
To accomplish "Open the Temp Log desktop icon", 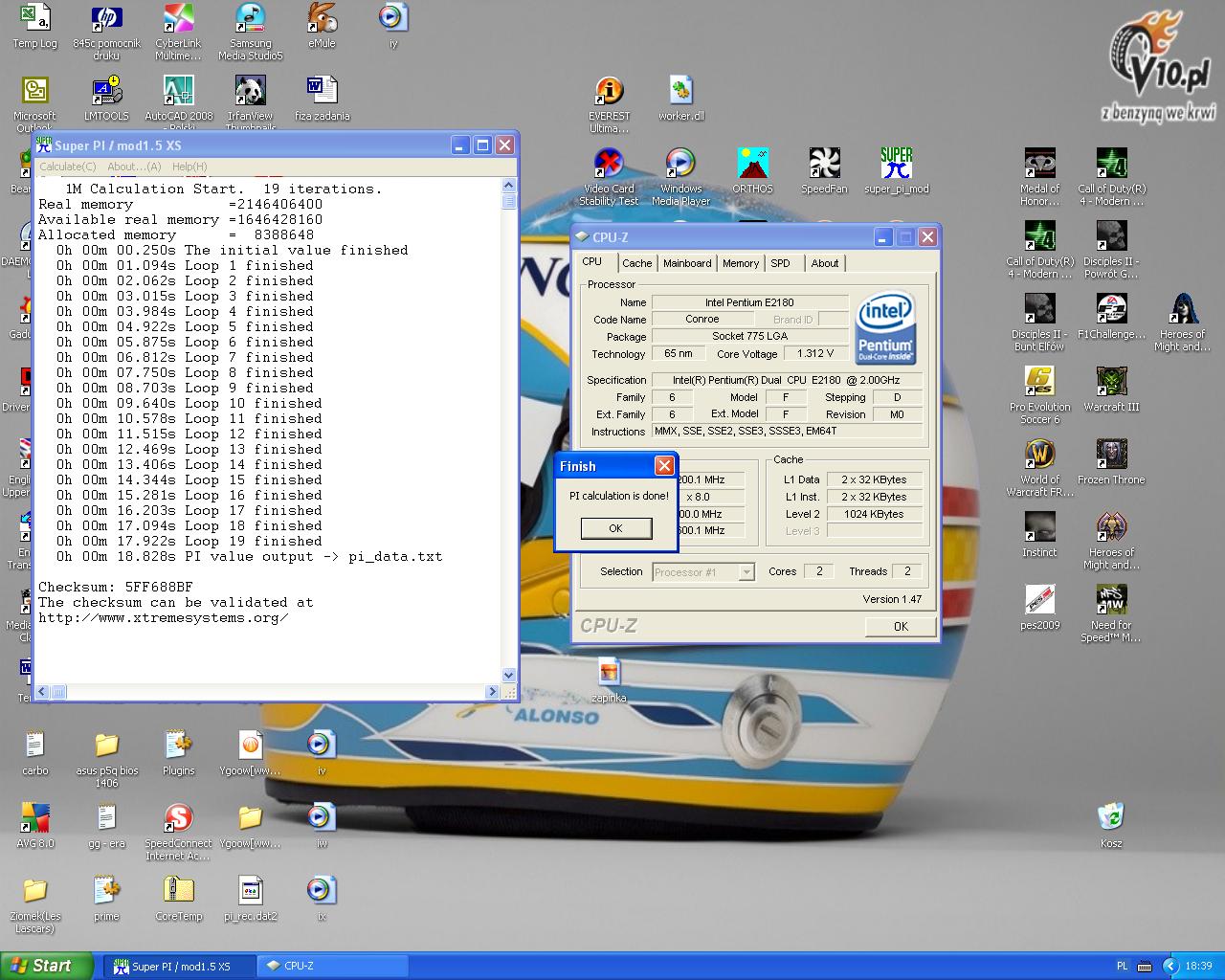I will point(34,26).
